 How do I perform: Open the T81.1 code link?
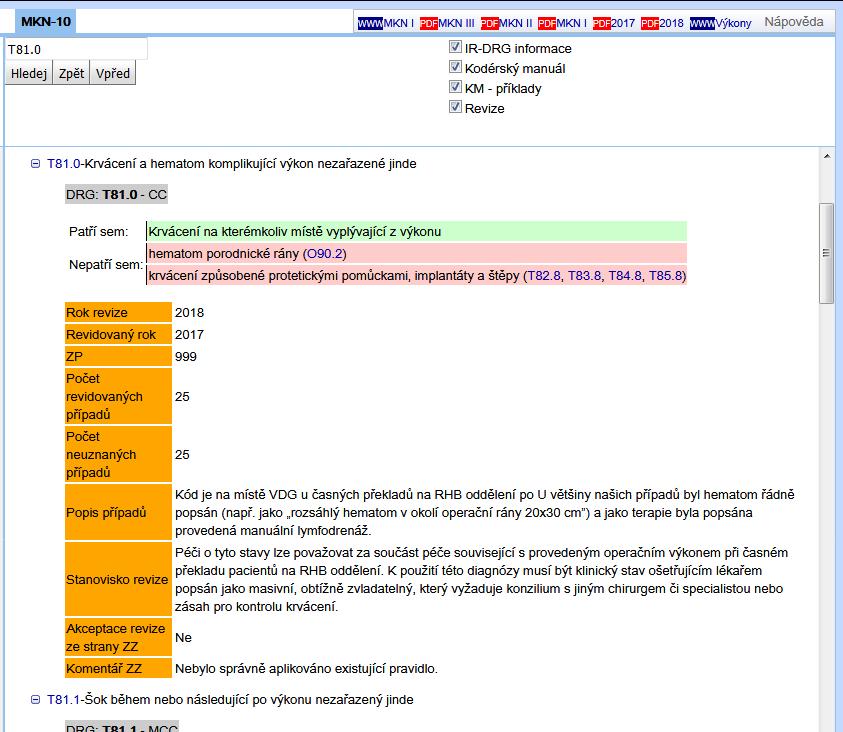click(63, 700)
